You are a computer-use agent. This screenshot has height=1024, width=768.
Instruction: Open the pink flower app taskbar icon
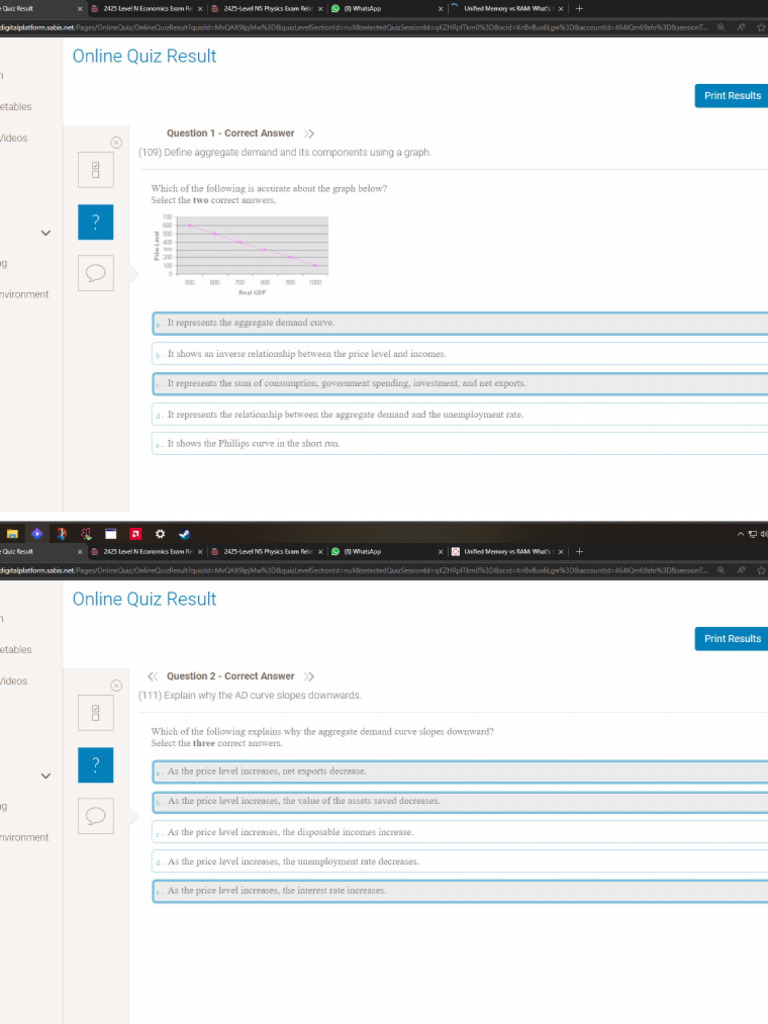click(86, 534)
